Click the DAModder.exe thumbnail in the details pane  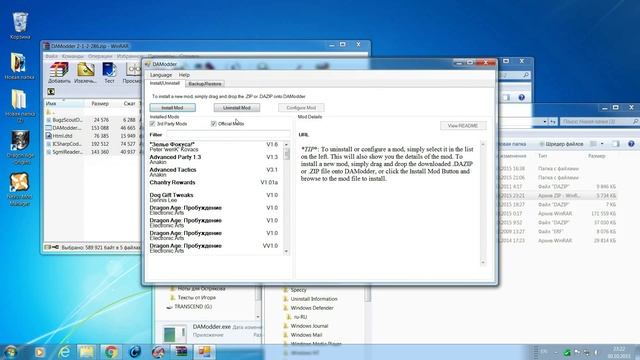[174, 333]
